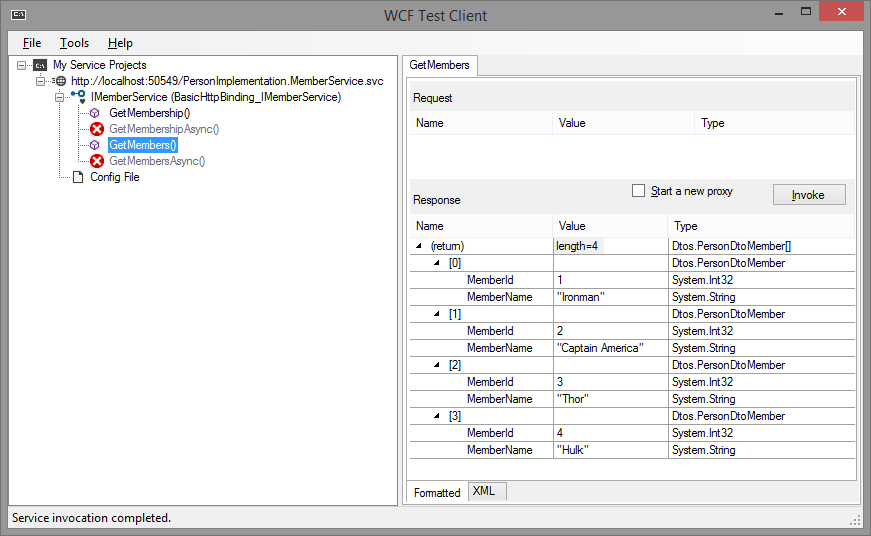
Task: Select the My Service Projects root label
Action: pos(100,65)
